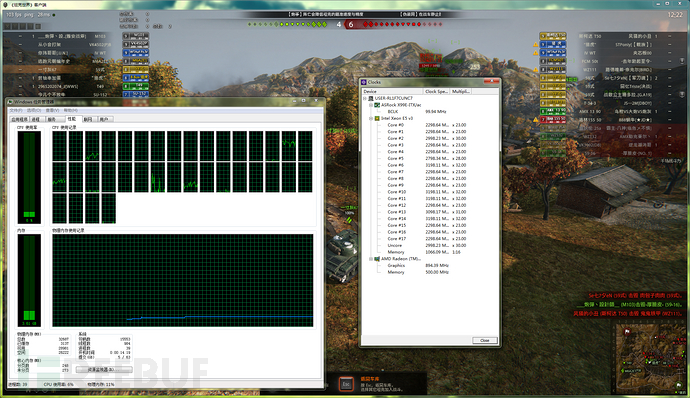690x398 pixels.
Task: Collapse the USER-RL1F7CUNC7 tree node
Action: (x=365, y=99)
